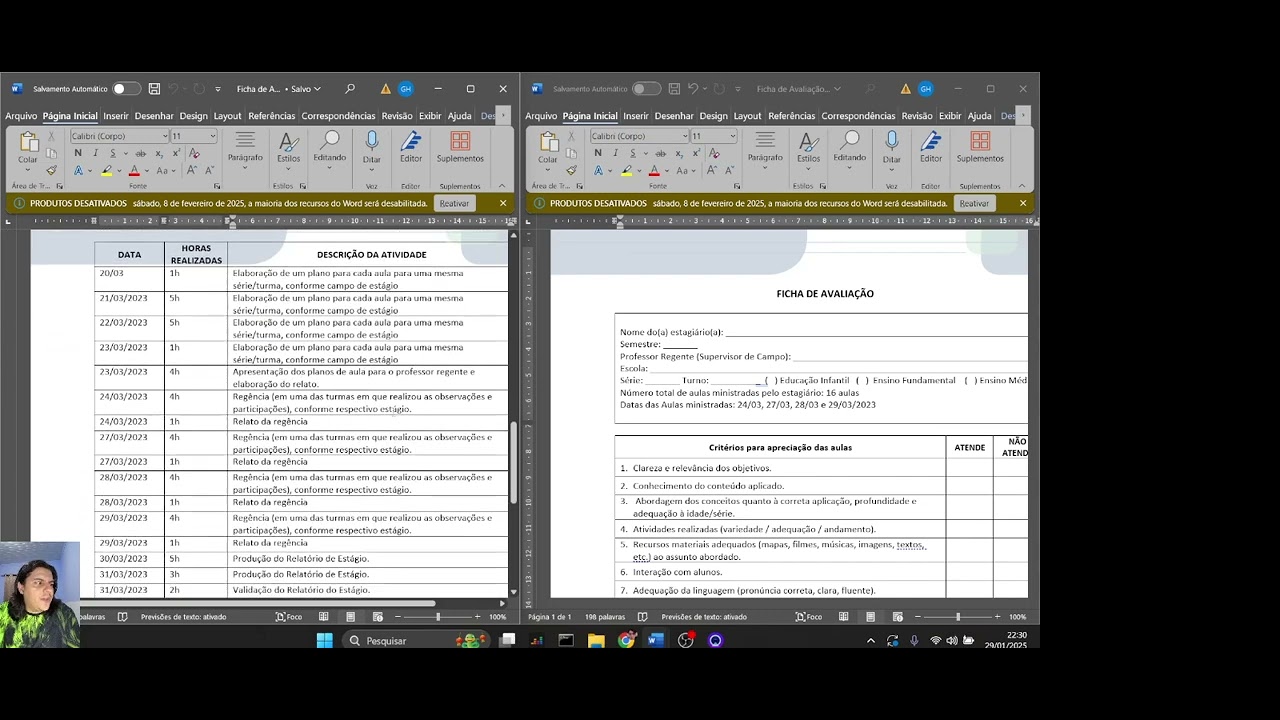
Task: Open the font size 11 dropdown, right window
Action: [x=733, y=136]
